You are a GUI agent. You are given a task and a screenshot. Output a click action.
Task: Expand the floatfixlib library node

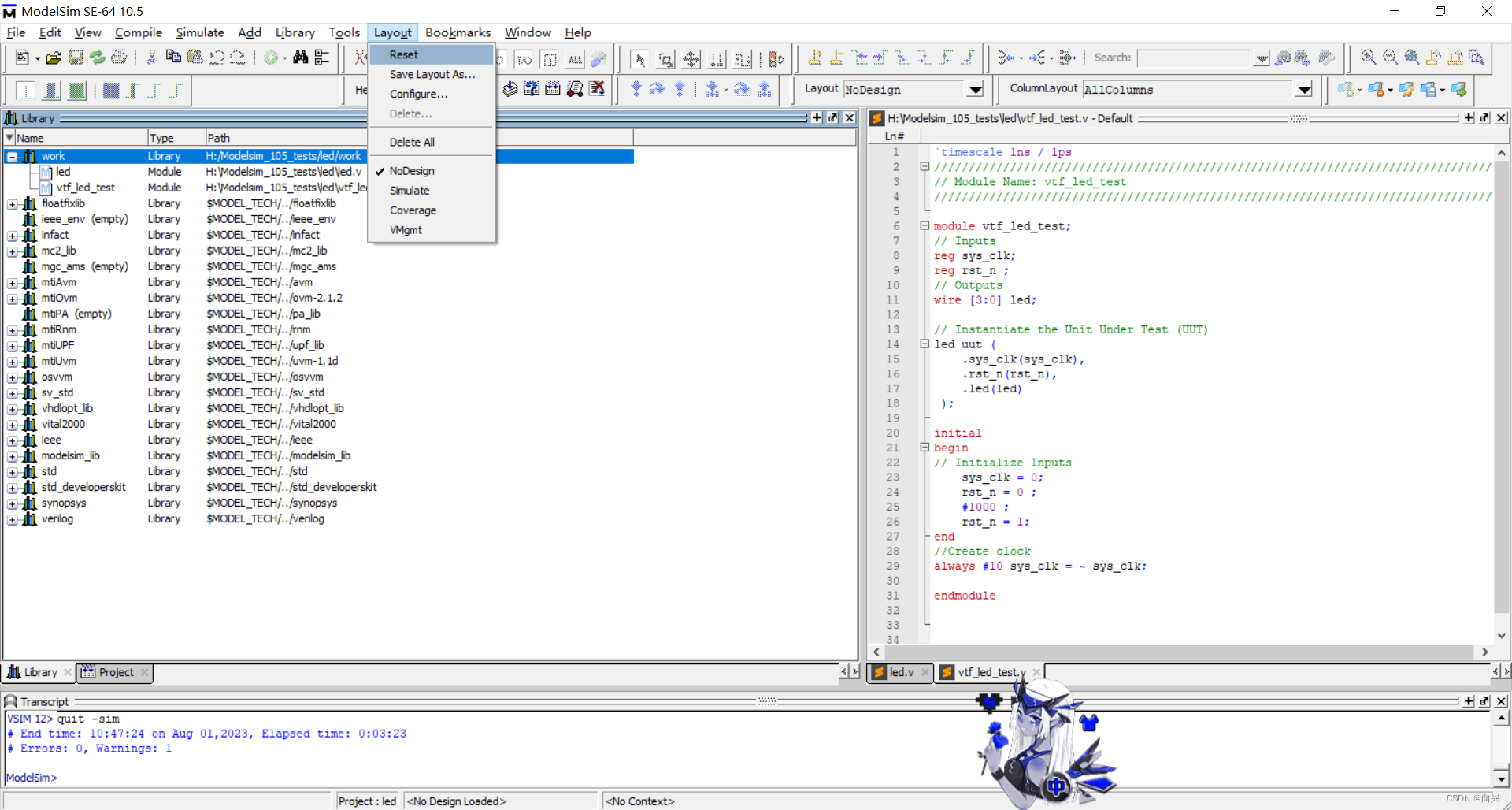13,204
